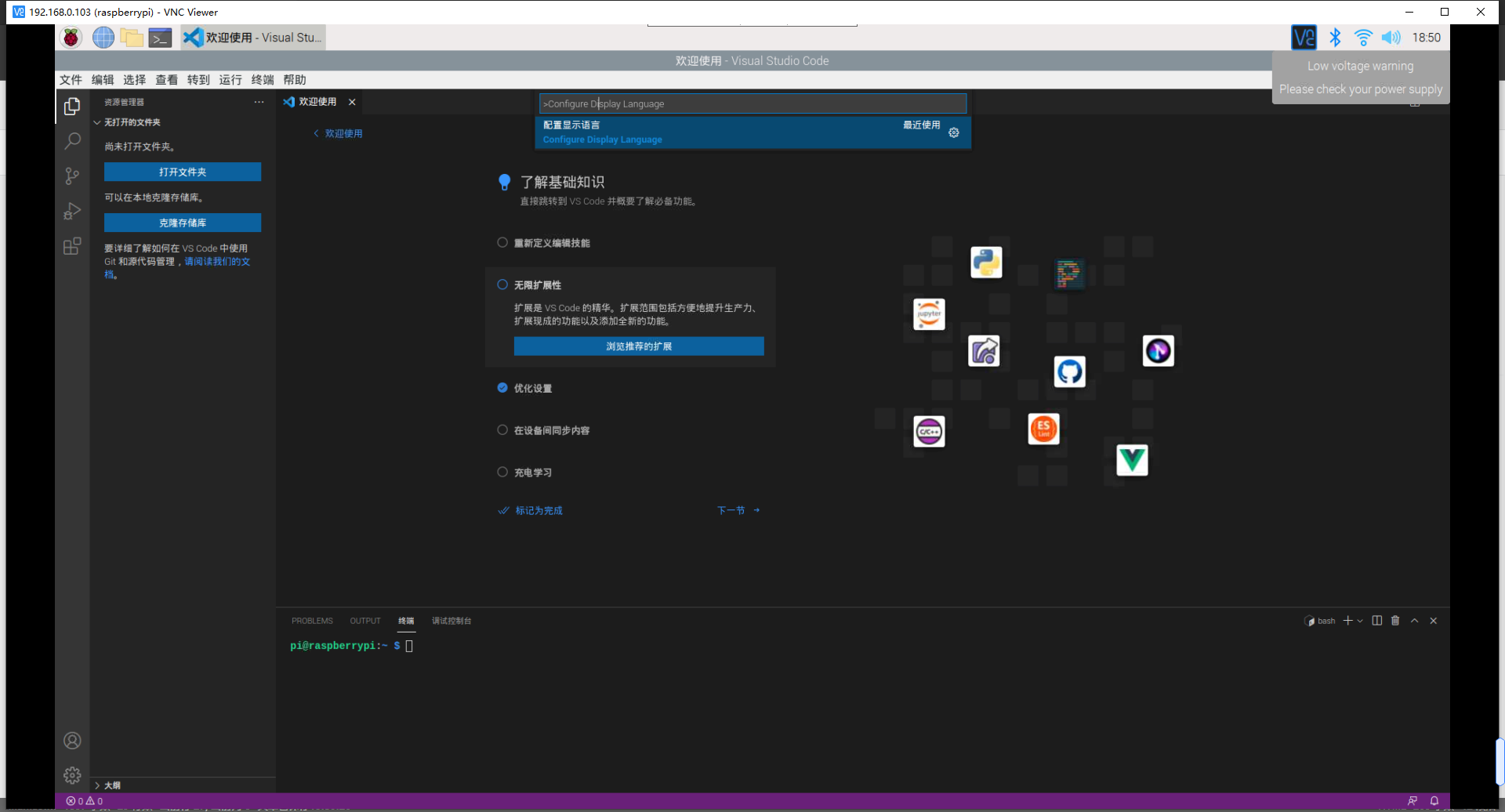Click the WiFi tray icon
Viewport: 1505px width, 812px height.
tap(1363, 37)
